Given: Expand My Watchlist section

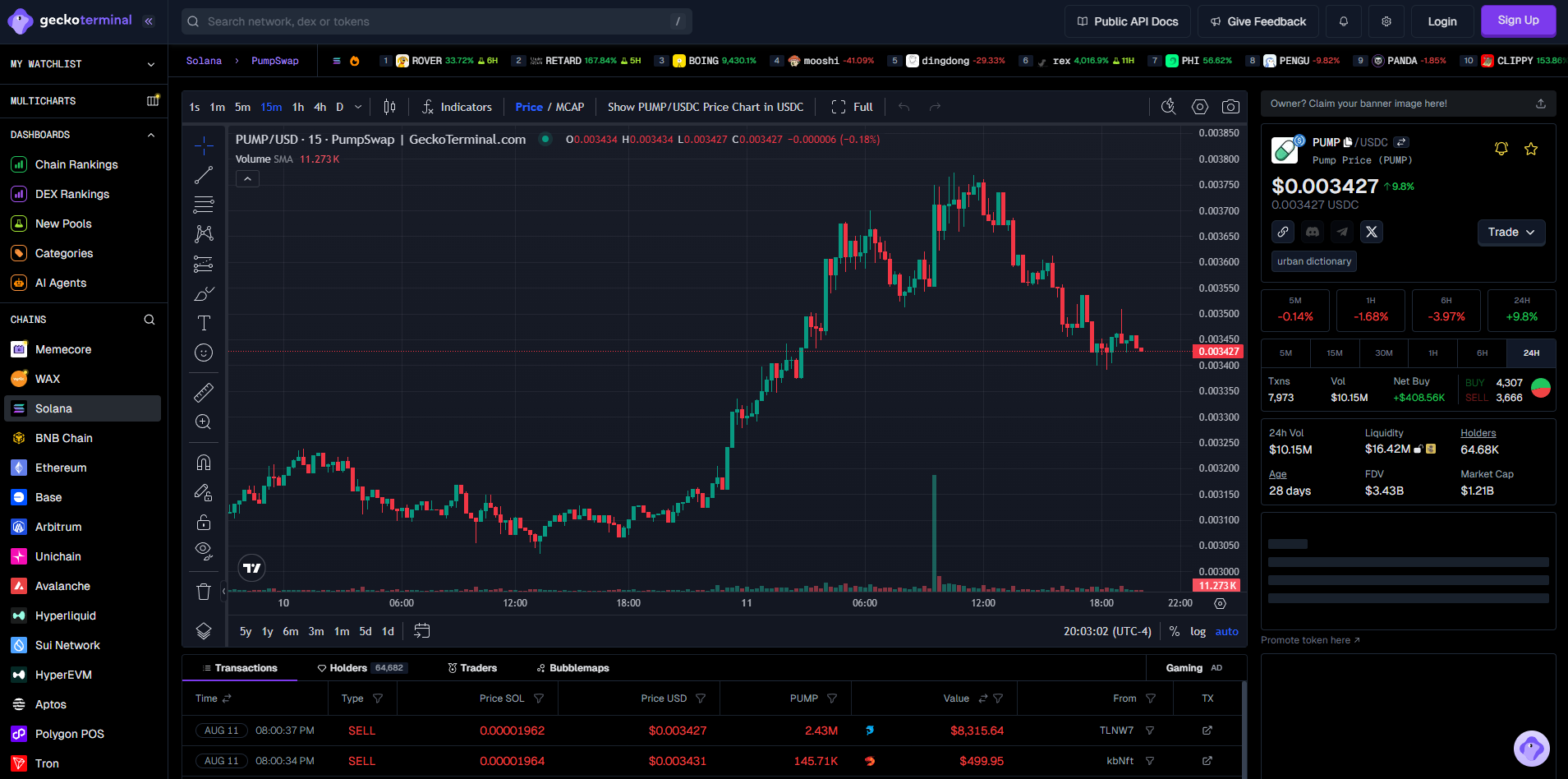Looking at the screenshot, I should click(150, 64).
